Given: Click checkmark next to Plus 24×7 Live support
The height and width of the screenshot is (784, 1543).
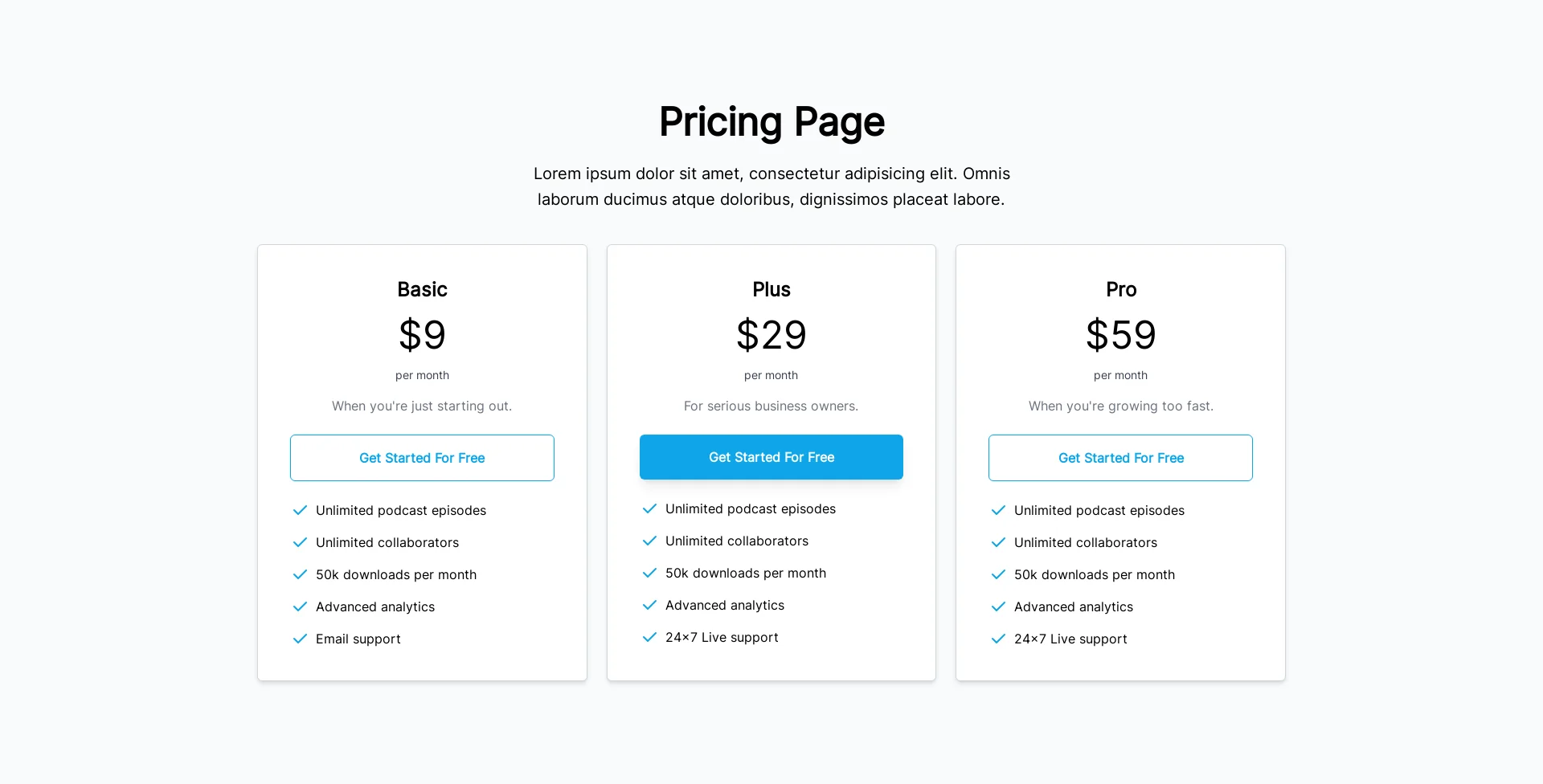Looking at the screenshot, I should click(x=649, y=637).
